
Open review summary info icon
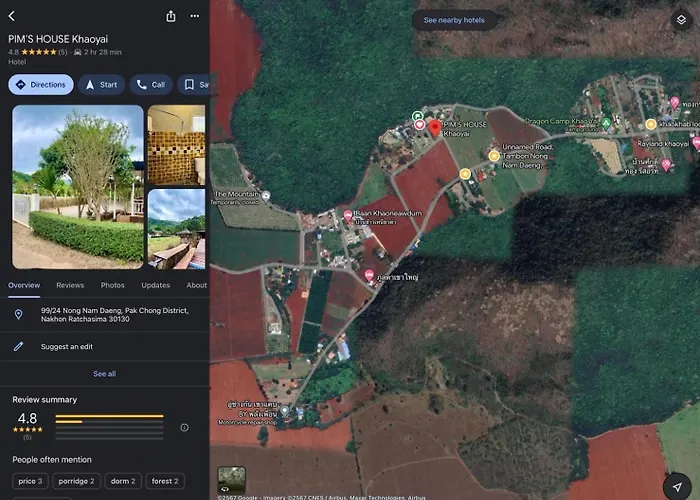point(184,428)
